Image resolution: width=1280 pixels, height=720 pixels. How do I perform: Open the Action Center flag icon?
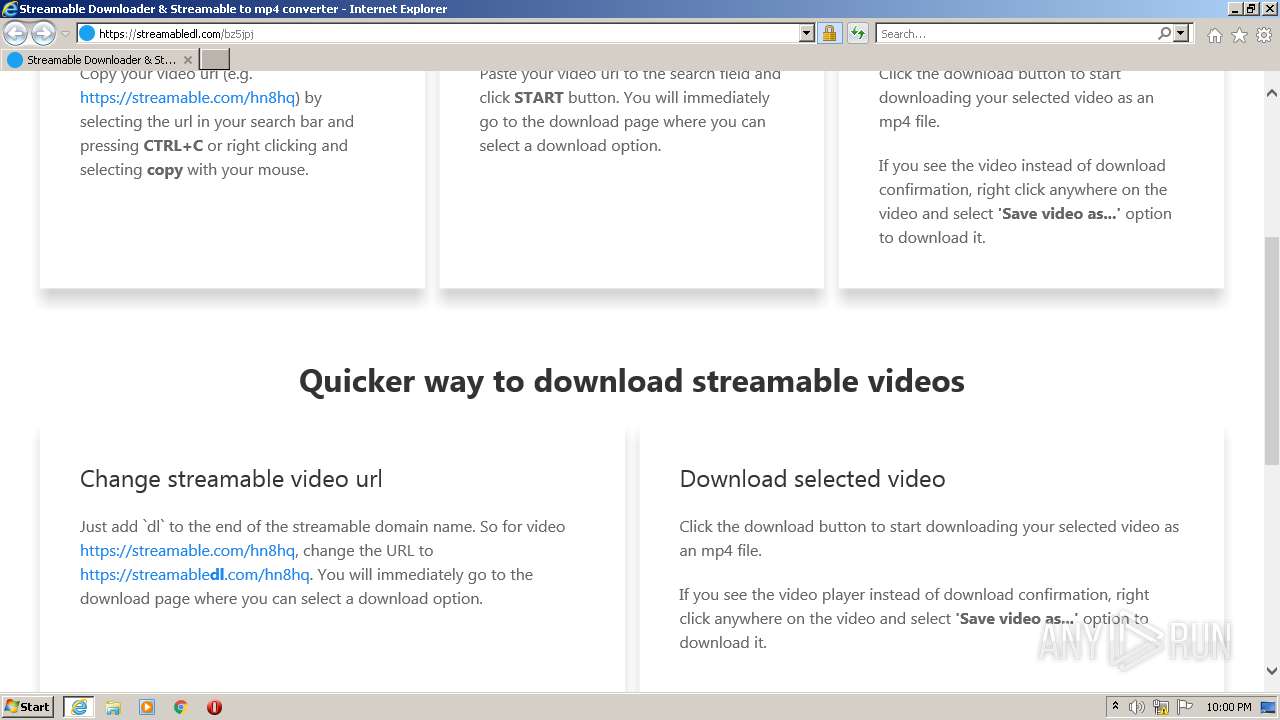pyautogui.click(x=1183, y=707)
